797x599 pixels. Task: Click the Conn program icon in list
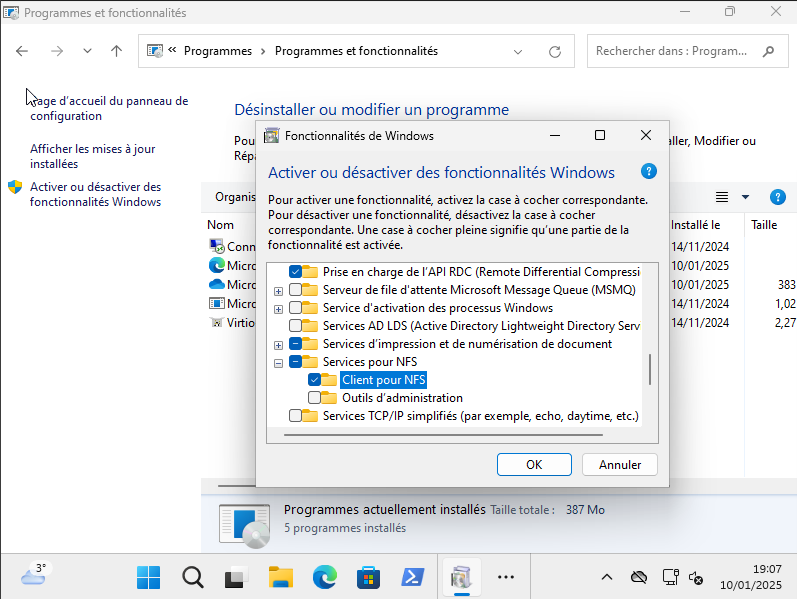pos(217,246)
